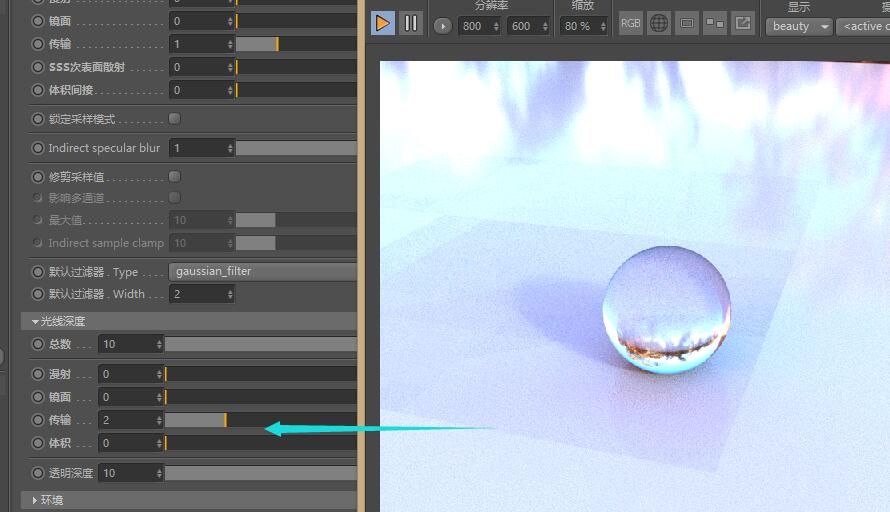This screenshot has width=890, height=512.
Task: Click the single rectangle region icon
Action: click(x=687, y=23)
